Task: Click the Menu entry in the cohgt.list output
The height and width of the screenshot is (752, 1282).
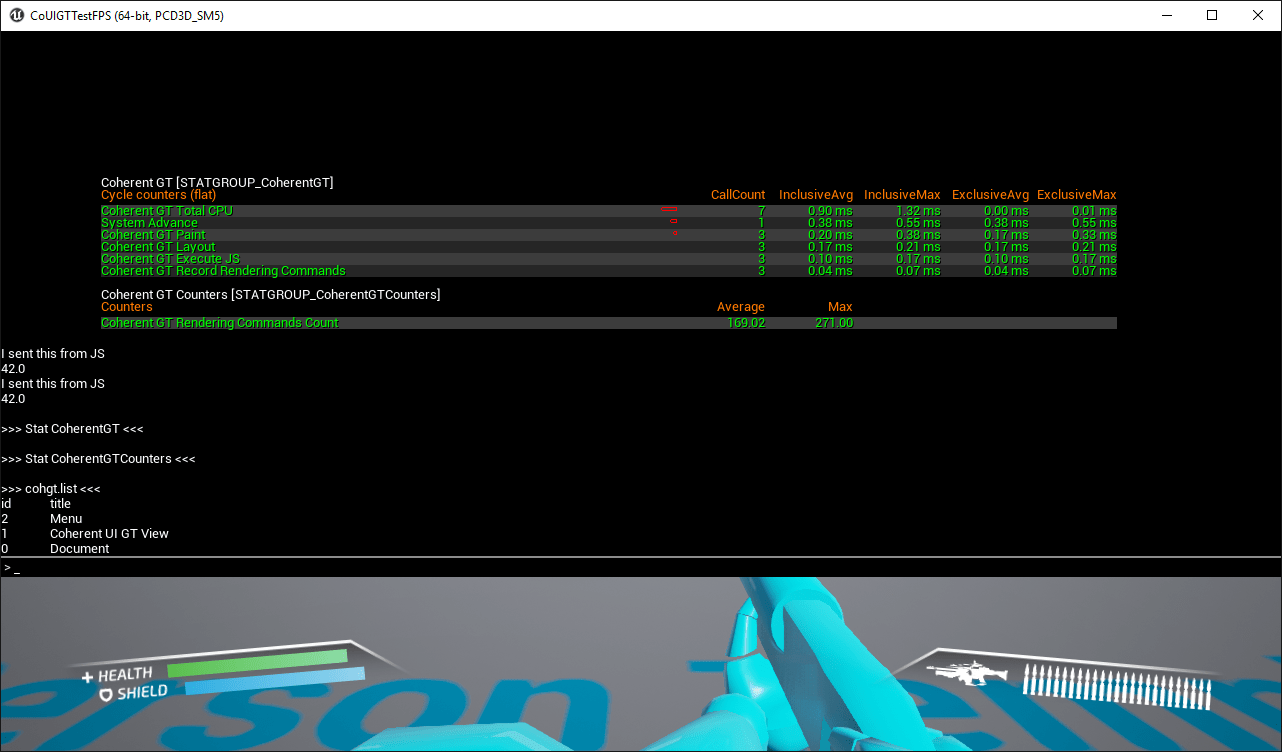Action: pos(66,518)
